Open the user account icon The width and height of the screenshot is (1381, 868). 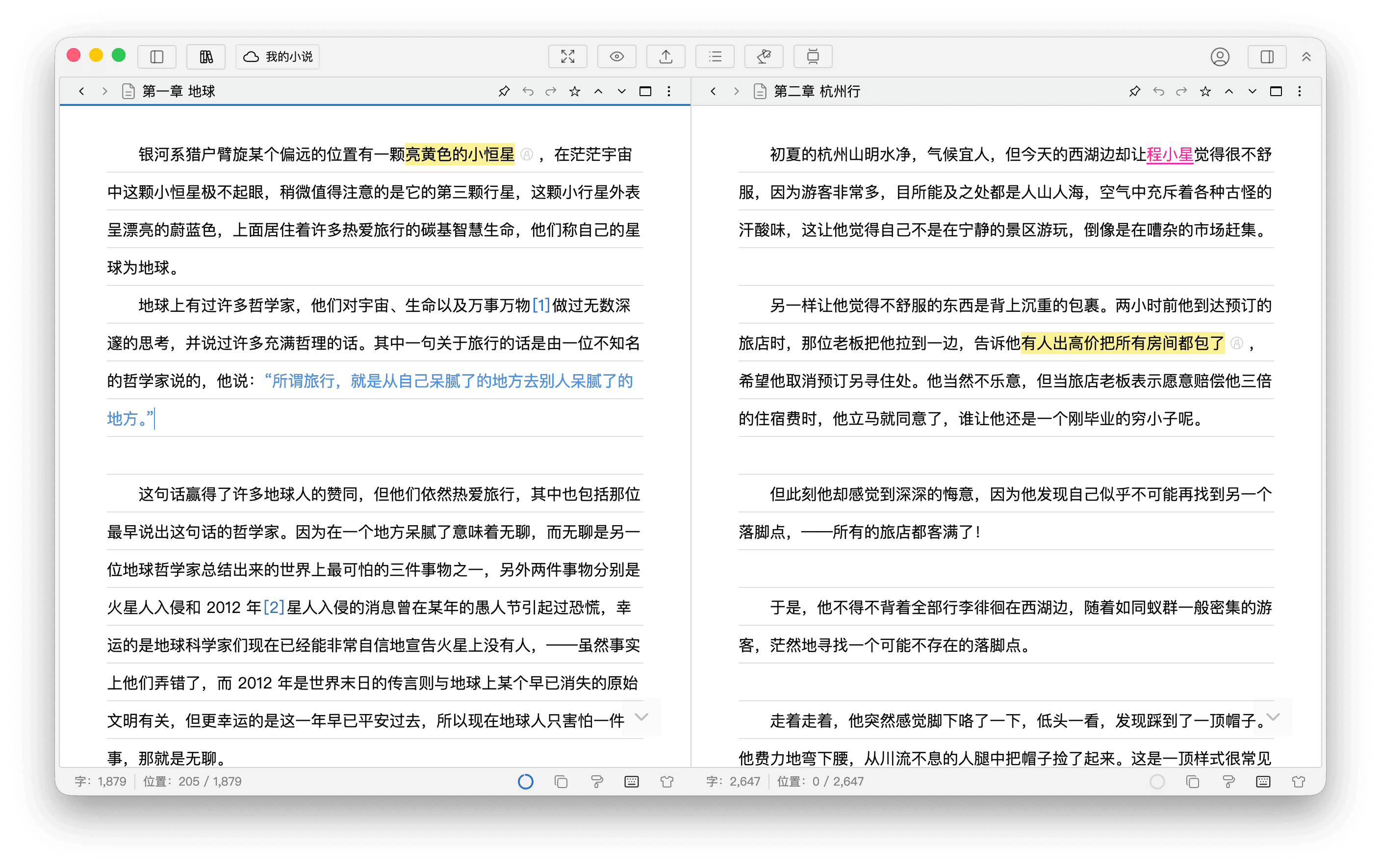[x=1220, y=56]
